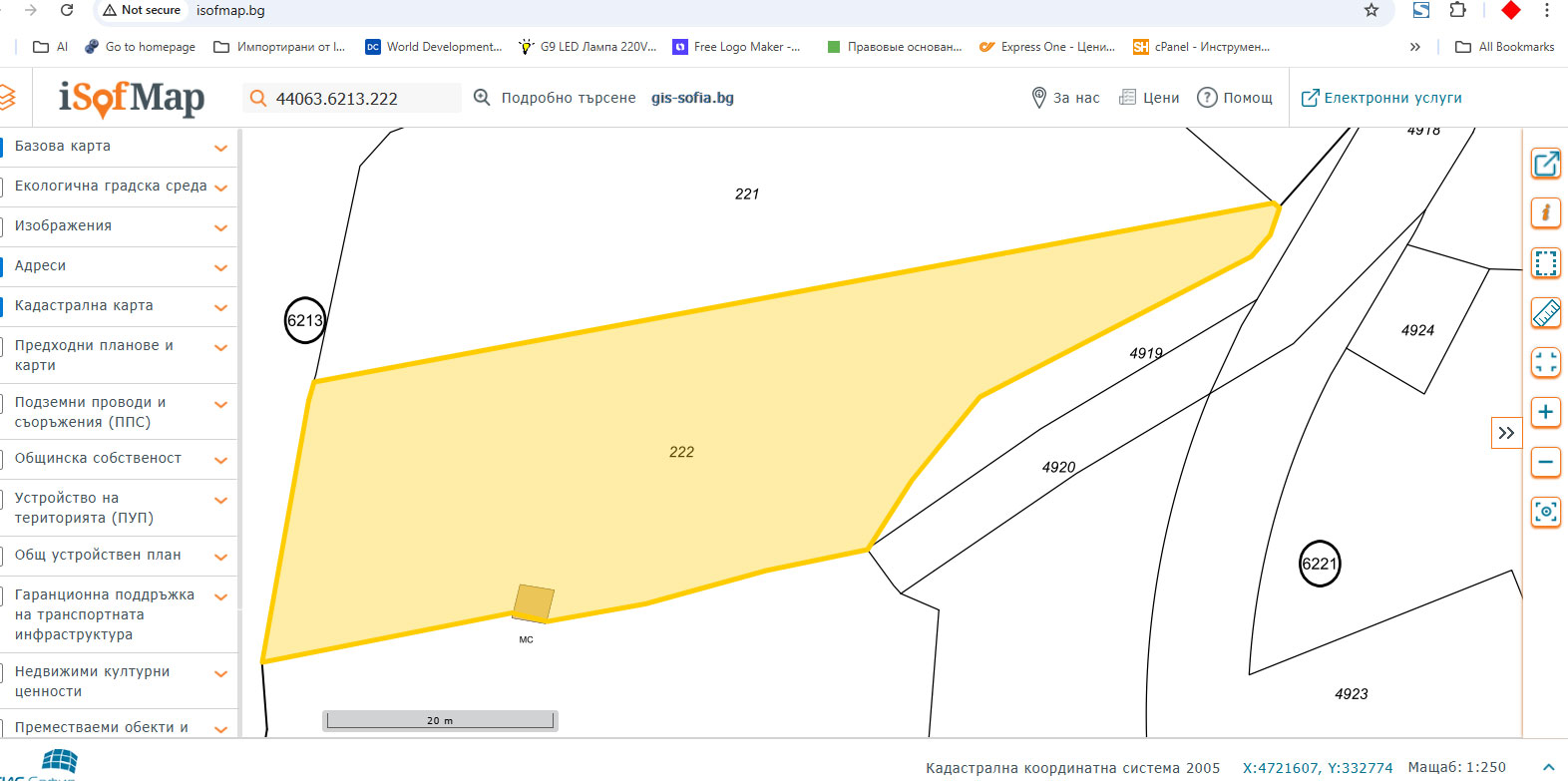Open Подробно търсене detailed search
This screenshot has height=781, width=1568.
click(555, 98)
